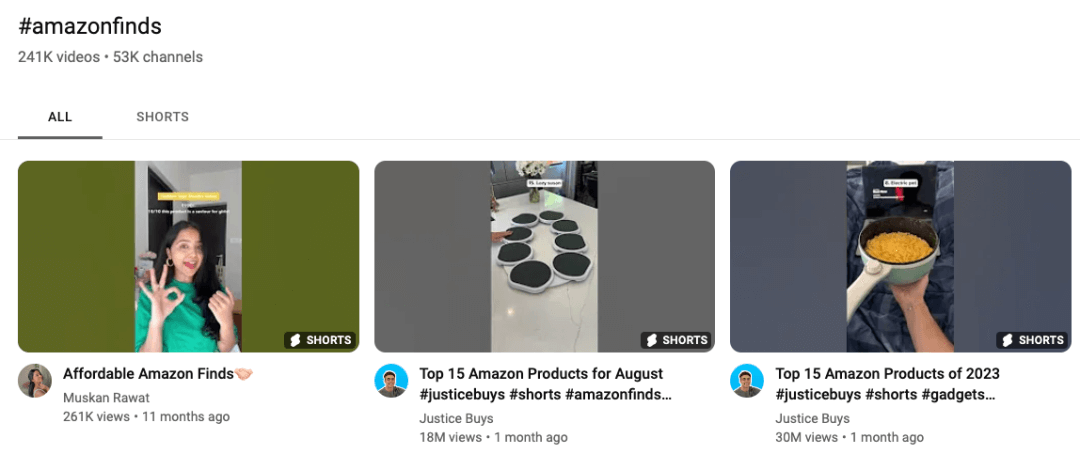Viewport: 1080px width, 454px height.
Task: Click SHORTS badge on Affordable Amazon Finds thumbnail
Action: tap(320, 340)
